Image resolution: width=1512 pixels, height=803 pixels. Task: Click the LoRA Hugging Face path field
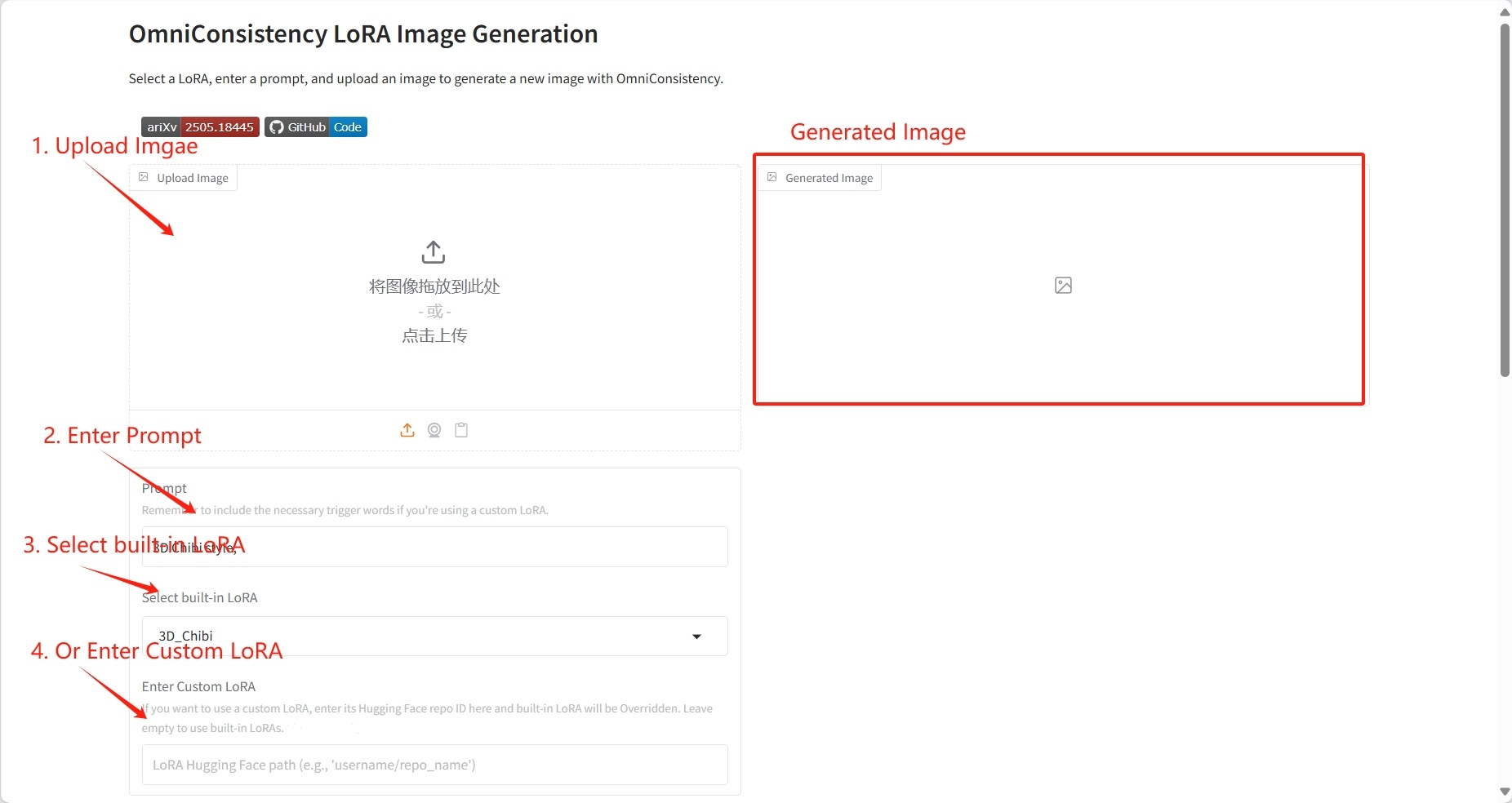click(434, 765)
